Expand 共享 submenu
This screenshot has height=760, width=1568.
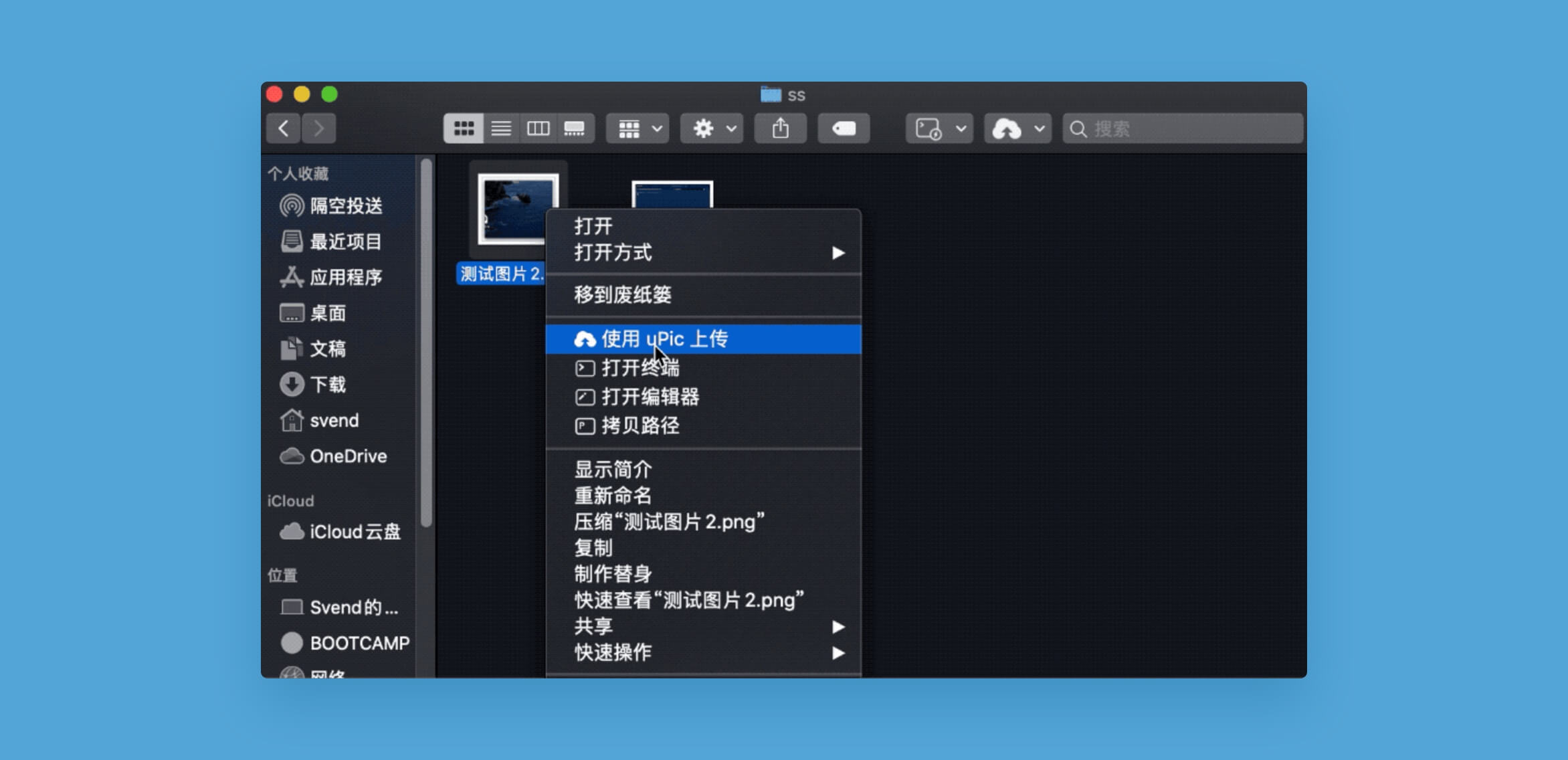(704, 626)
